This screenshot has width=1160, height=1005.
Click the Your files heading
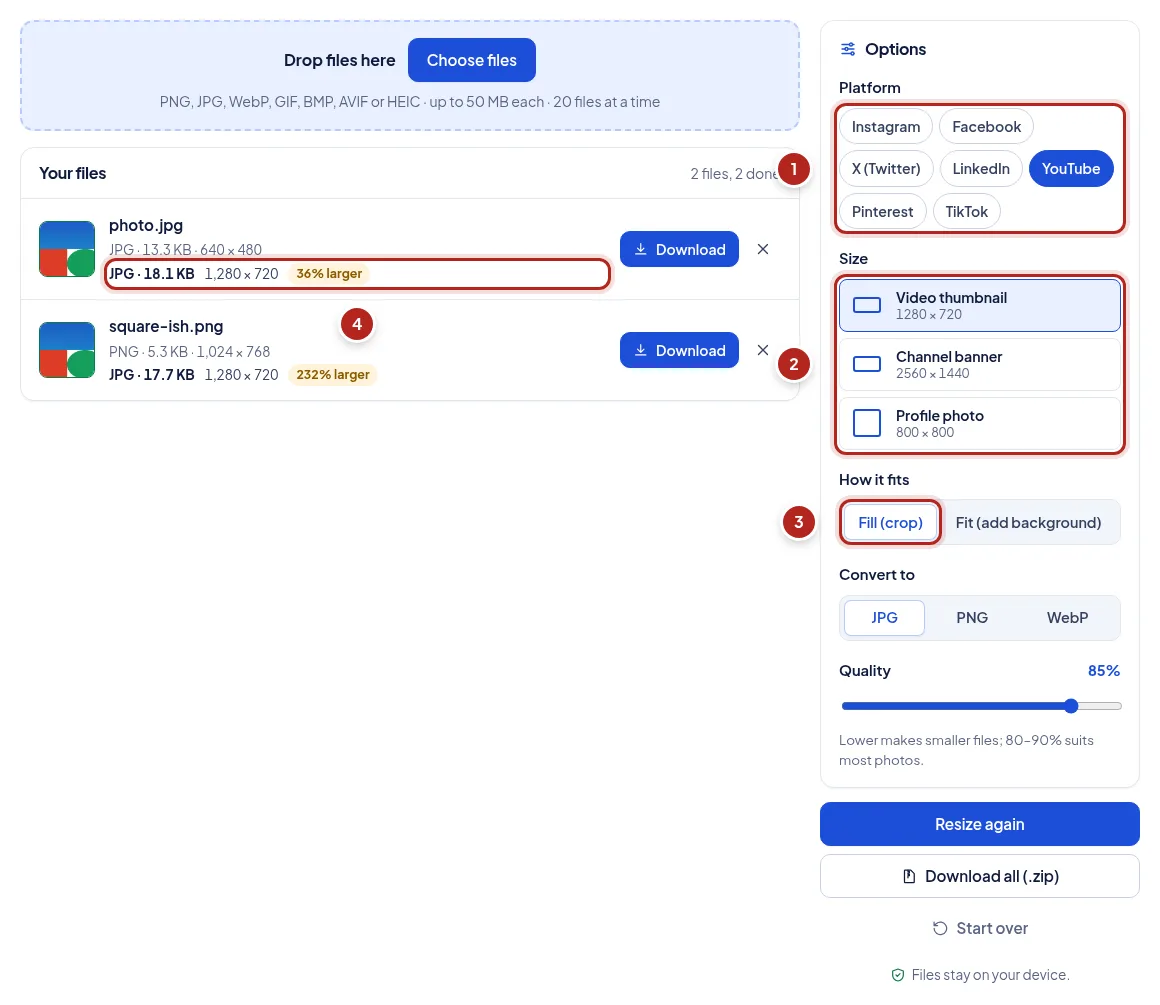coord(72,173)
